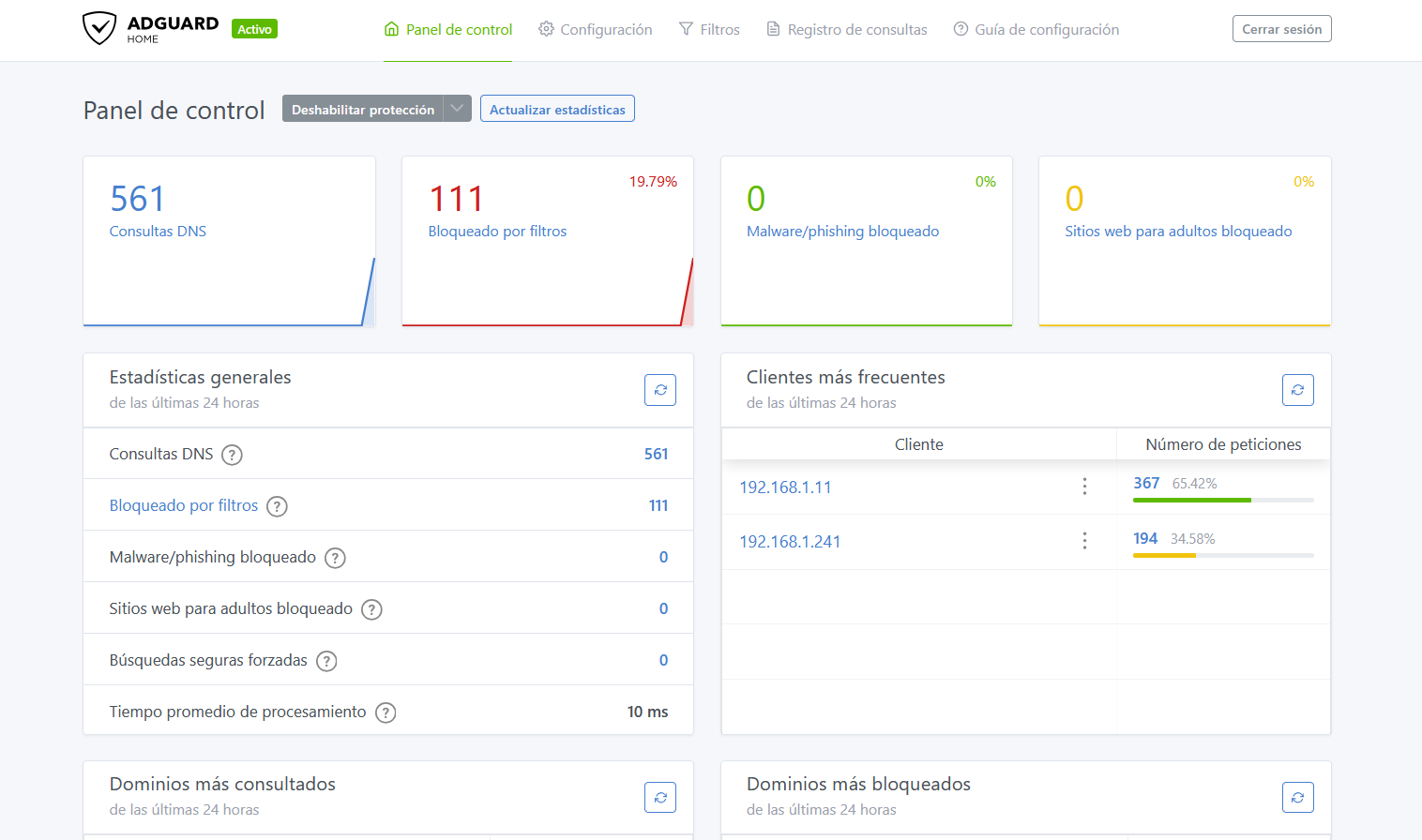Click the green usage bar for 192.168.1.11
Viewport: 1422px width, 840px height.
1191,500
